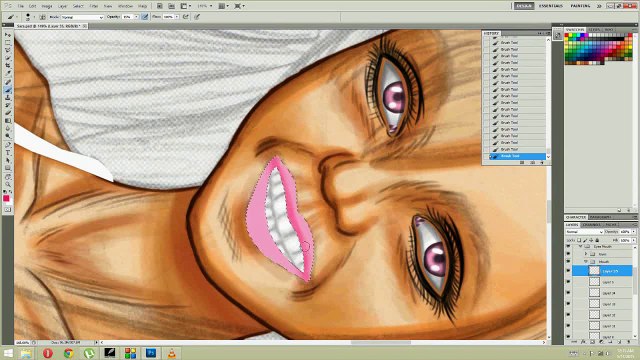640x360 pixels.
Task: Create new snapshot in History panel
Action: (x=532, y=162)
